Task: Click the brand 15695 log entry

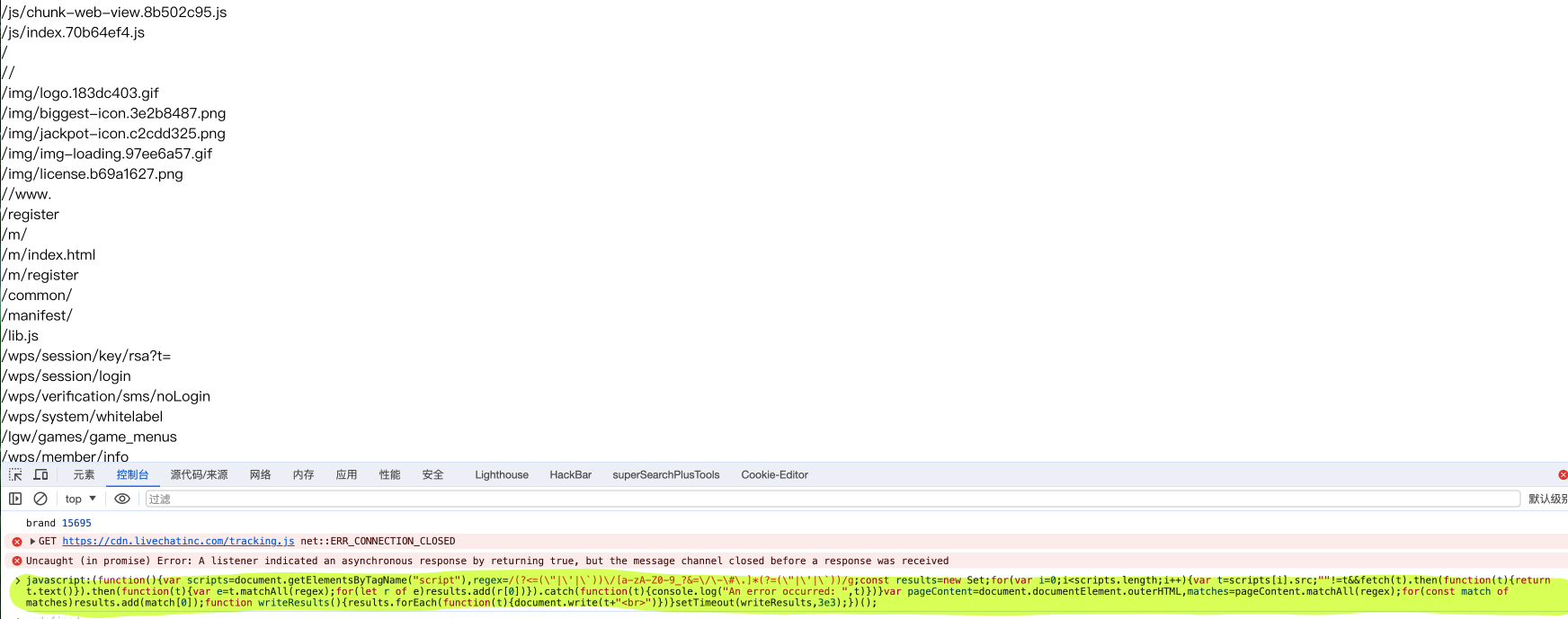Action: tap(58, 523)
